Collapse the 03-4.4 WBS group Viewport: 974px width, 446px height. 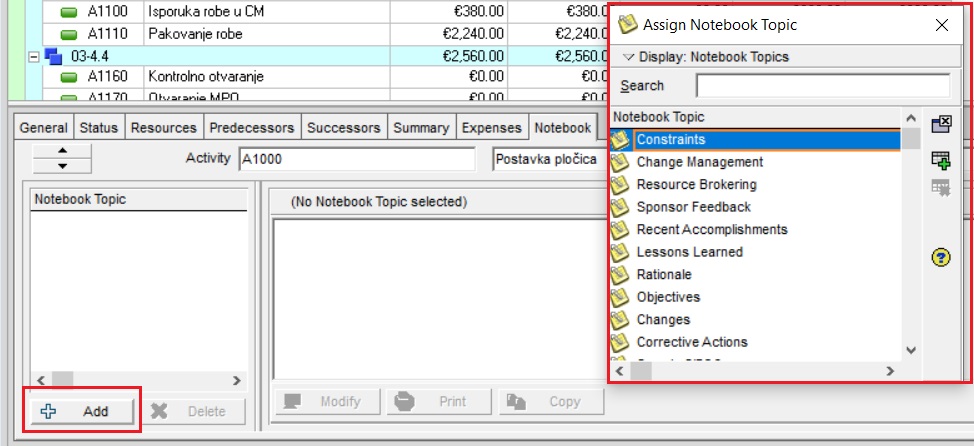[35, 56]
